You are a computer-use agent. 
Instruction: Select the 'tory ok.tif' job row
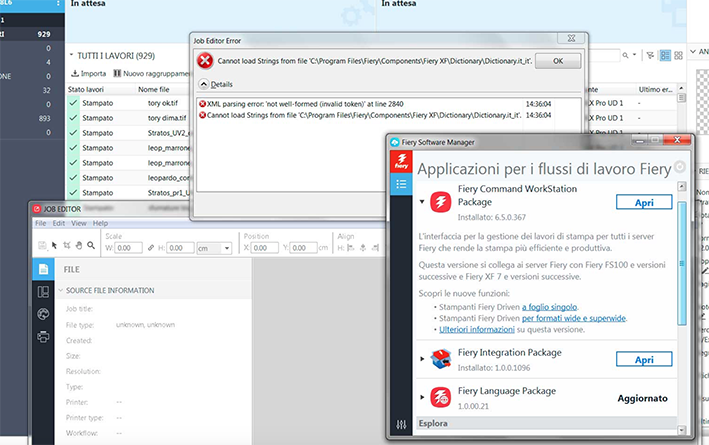pyautogui.click(x=129, y=103)
